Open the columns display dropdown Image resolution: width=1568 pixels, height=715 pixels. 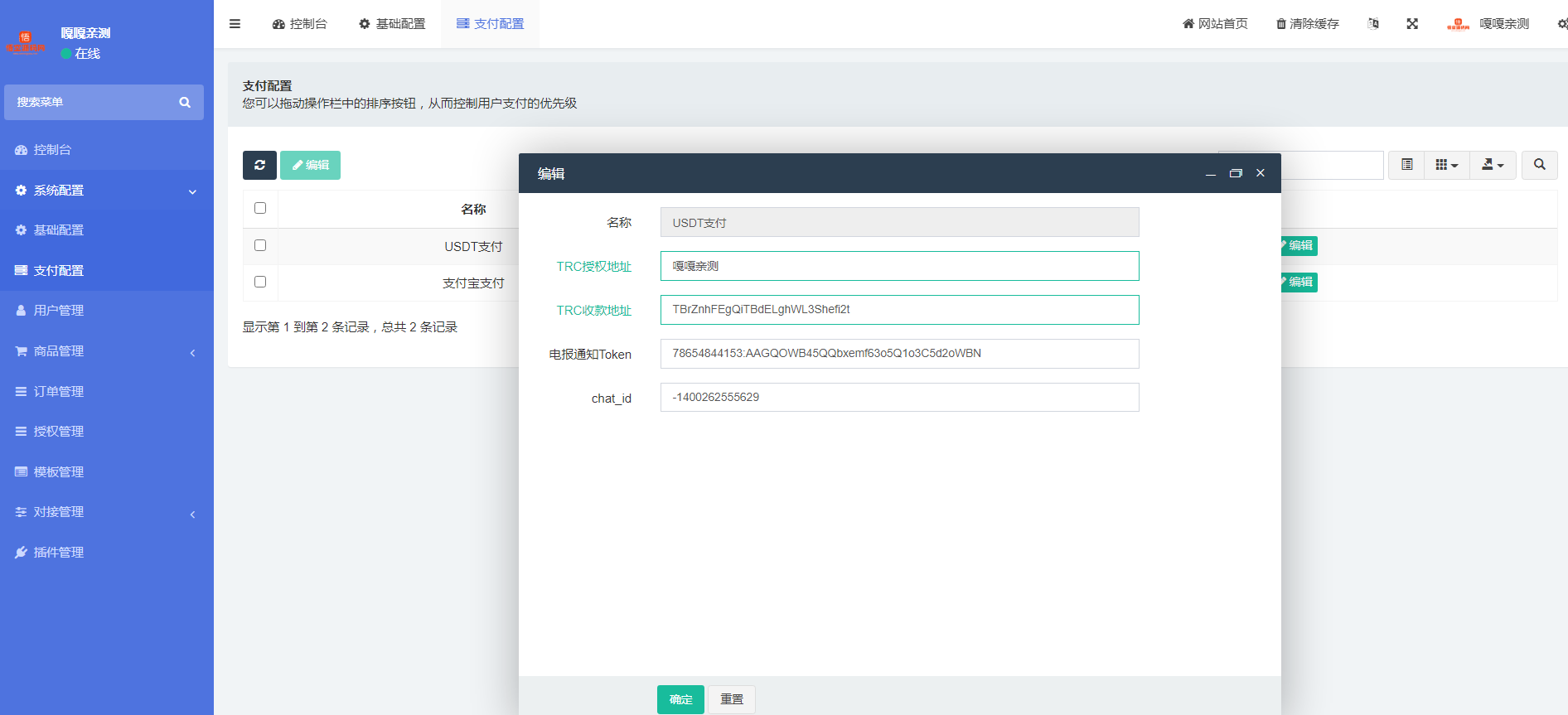pyautogui.click(x=1446, y=165)
